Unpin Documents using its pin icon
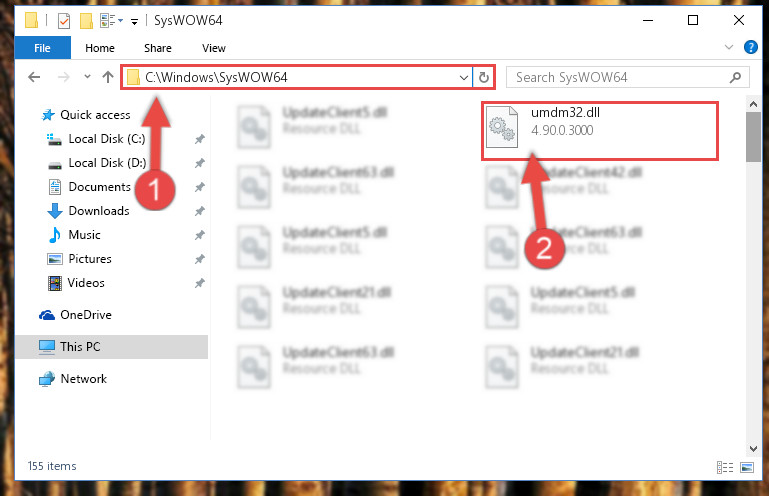 [199, 187]
